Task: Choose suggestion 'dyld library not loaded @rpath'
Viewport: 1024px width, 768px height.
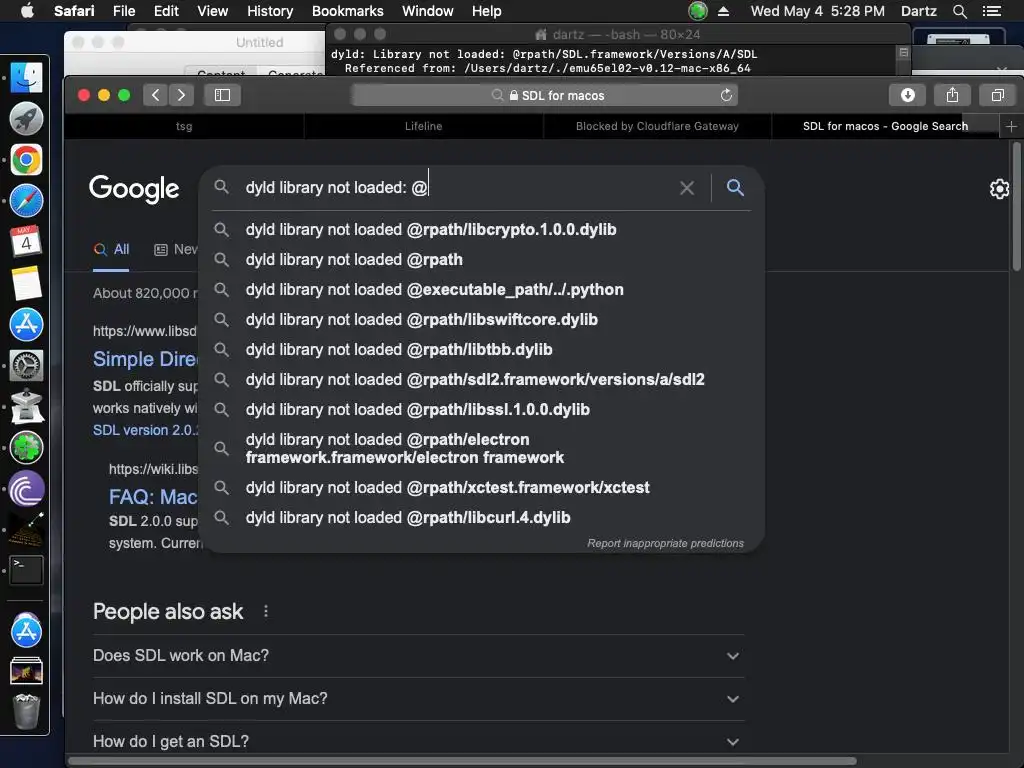Action: click(482, 260)
